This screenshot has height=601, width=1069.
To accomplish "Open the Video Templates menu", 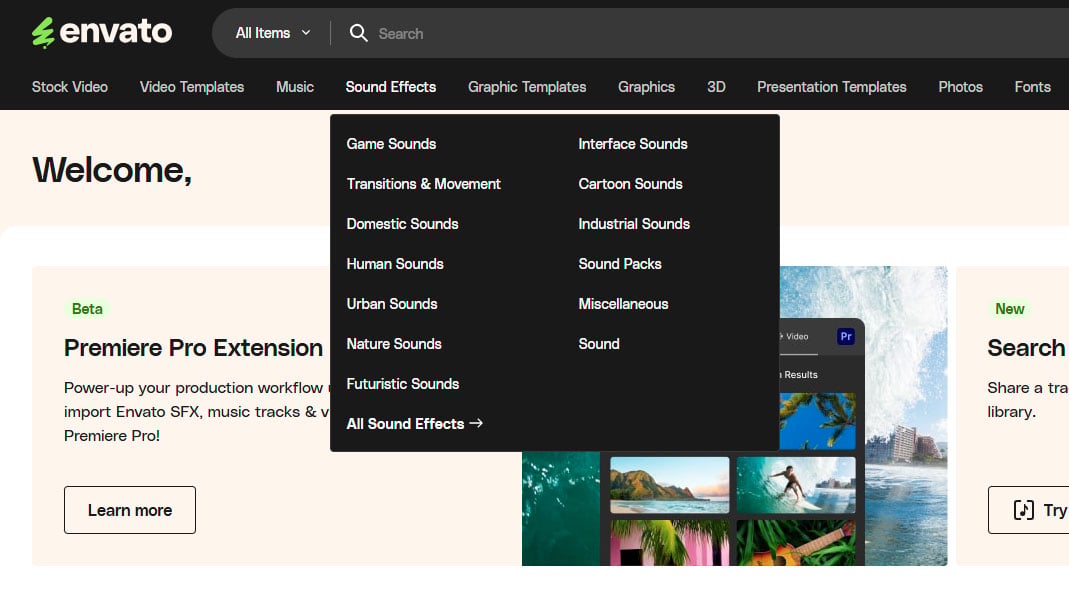I will (192, 87).
